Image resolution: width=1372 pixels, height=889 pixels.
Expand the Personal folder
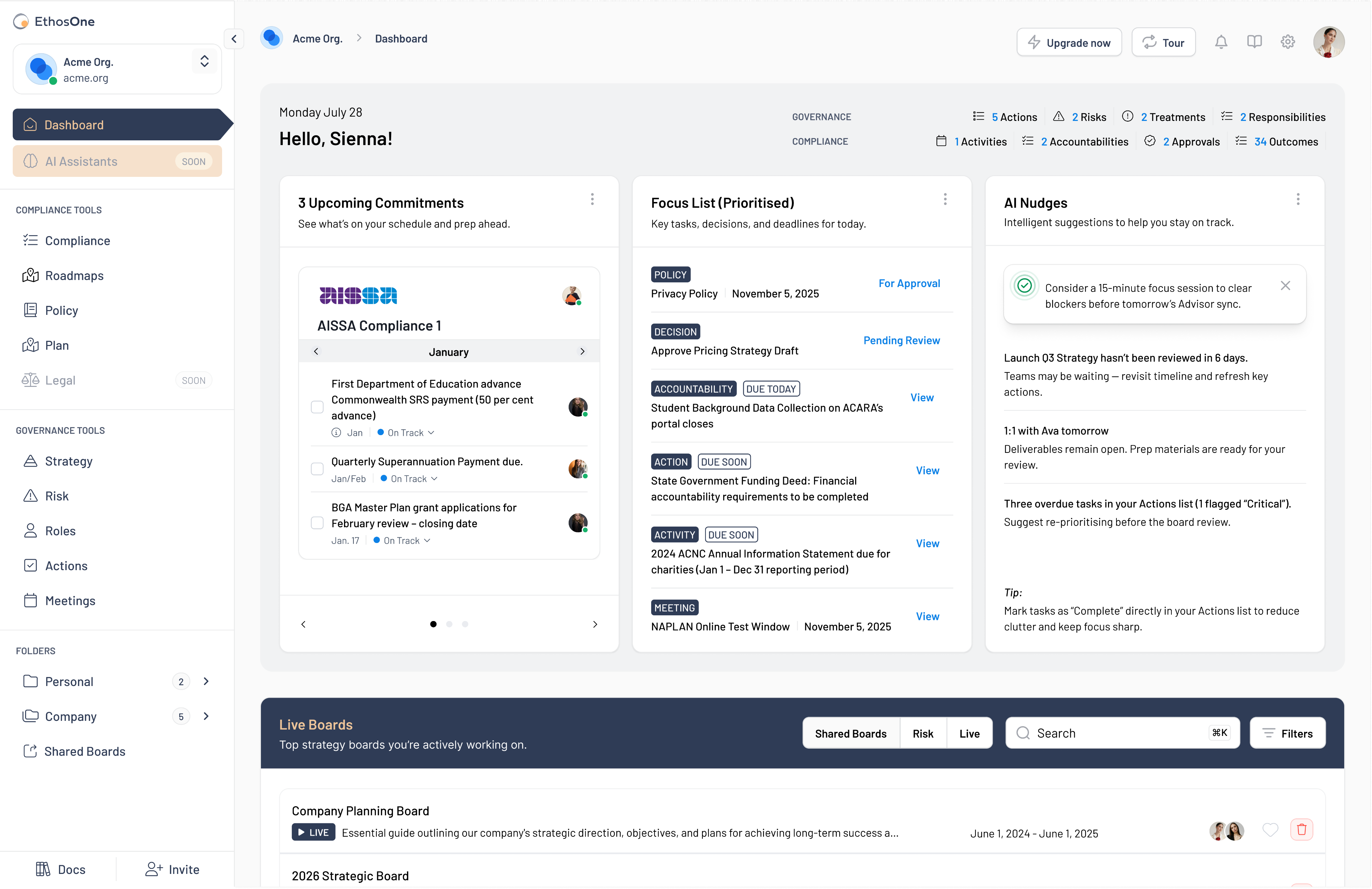(x=206, y=681)
